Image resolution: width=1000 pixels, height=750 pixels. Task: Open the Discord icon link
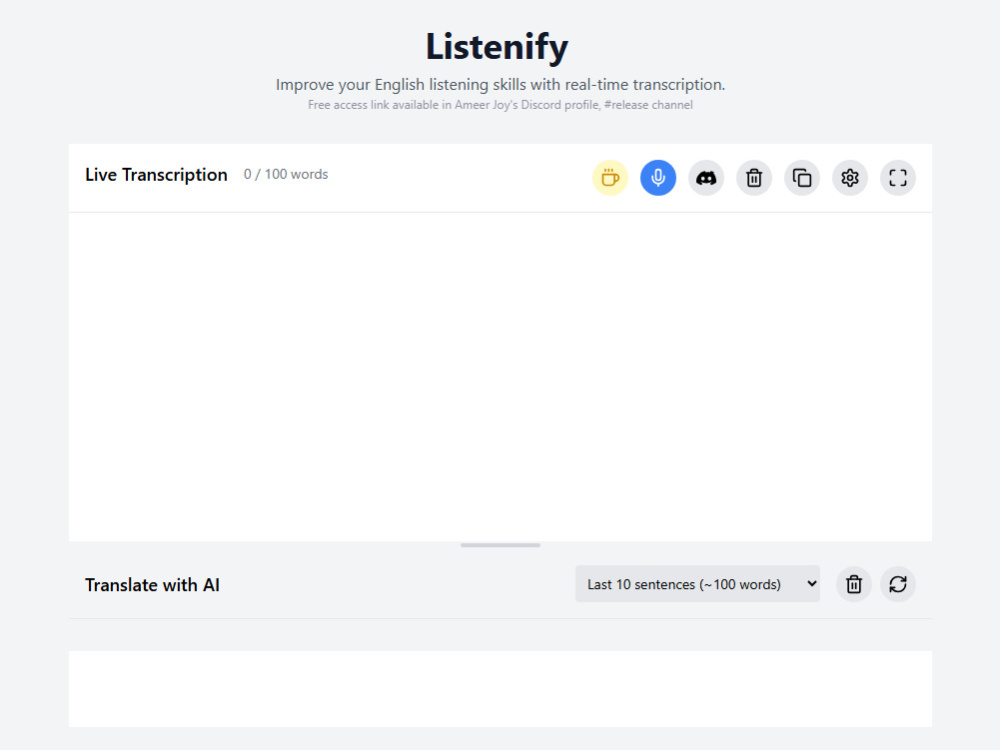coord(706,178)
